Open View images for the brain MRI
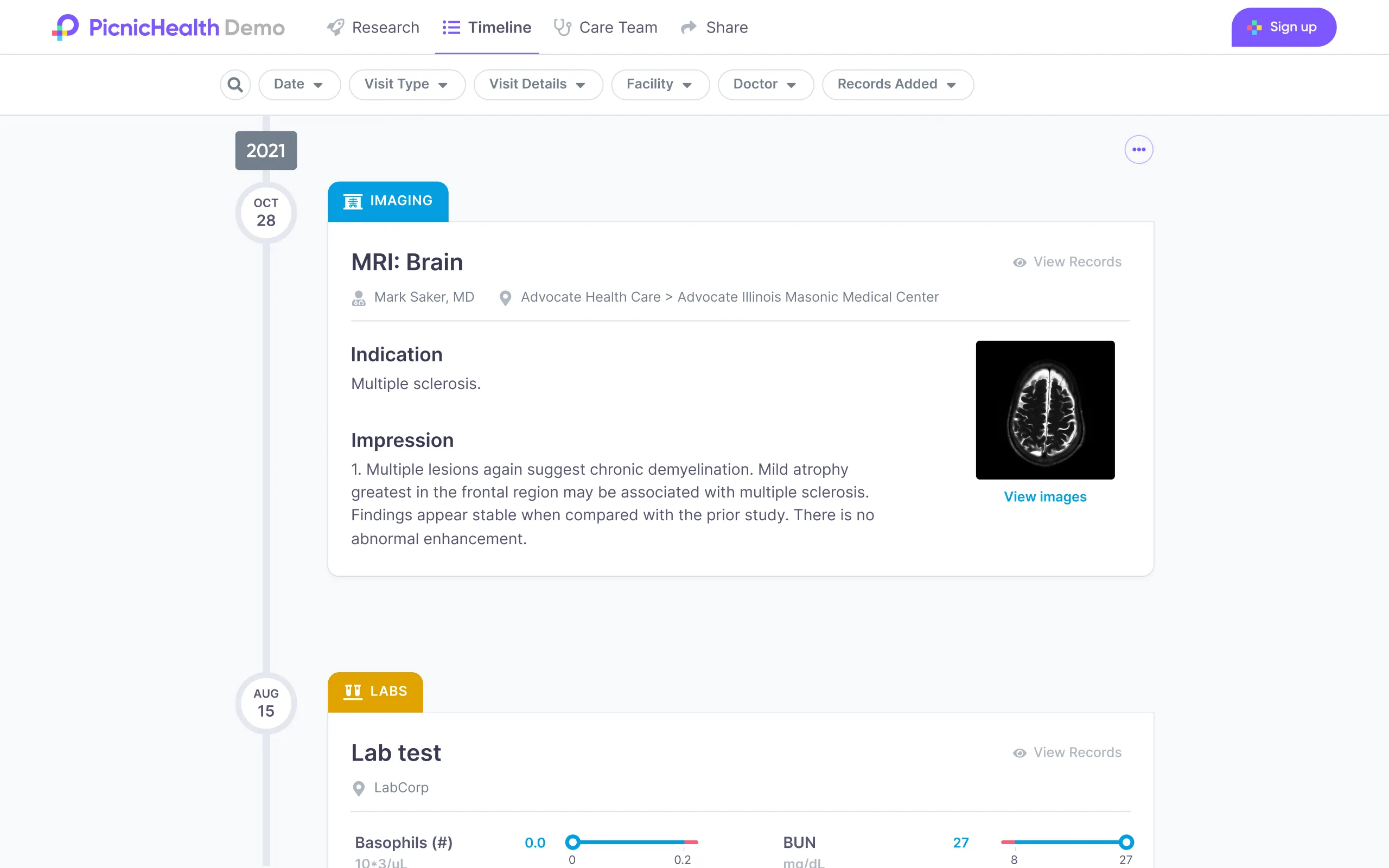The width and height of the screenshot is (1389, 868). (1045, 496)
